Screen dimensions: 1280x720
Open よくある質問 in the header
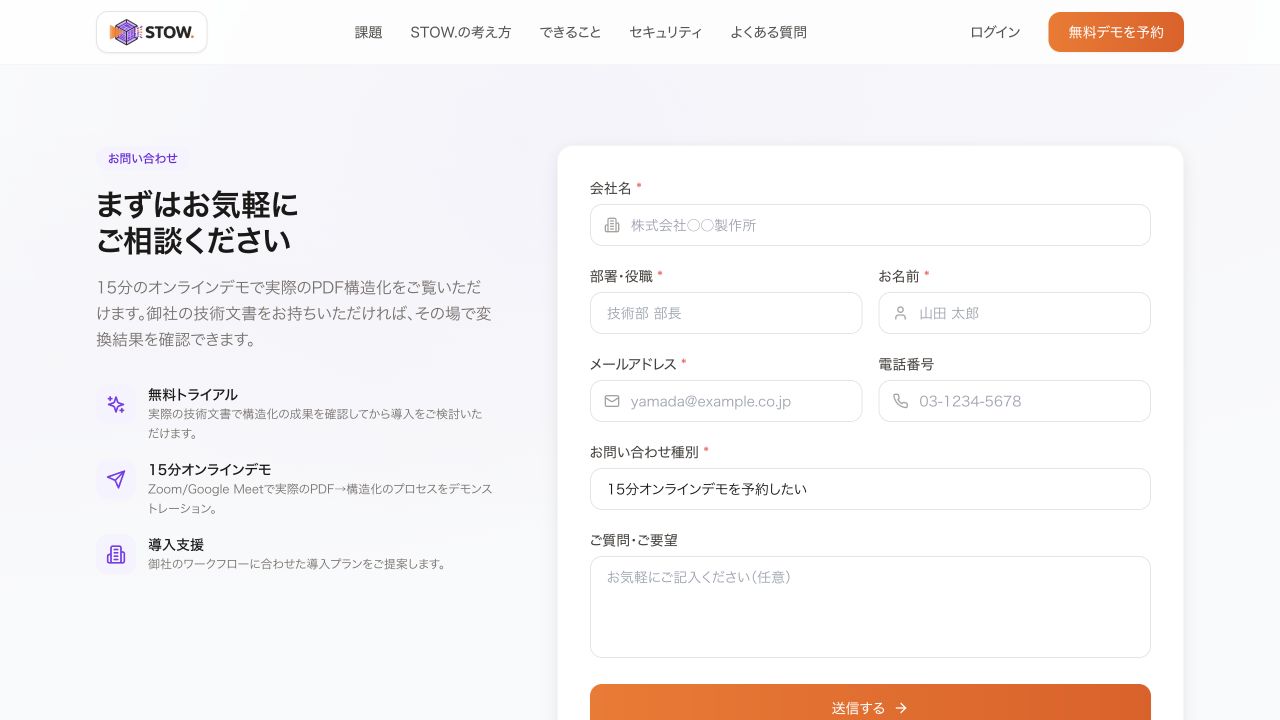point(768,32)
